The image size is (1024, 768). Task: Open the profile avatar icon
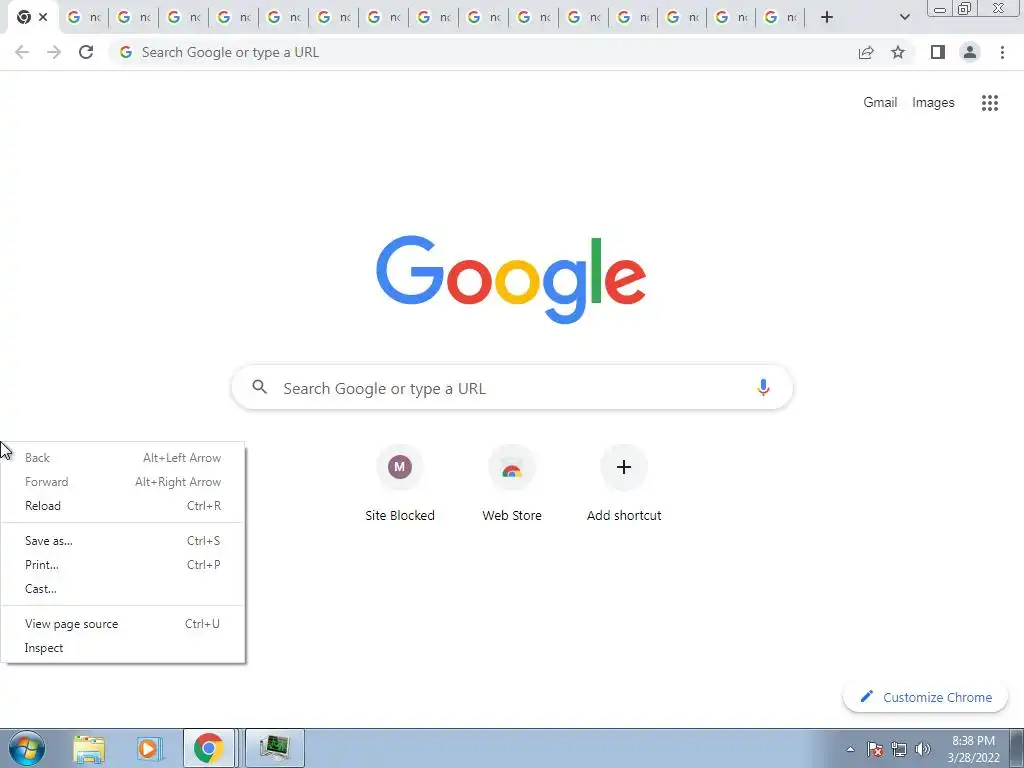(x=970, y=52)
